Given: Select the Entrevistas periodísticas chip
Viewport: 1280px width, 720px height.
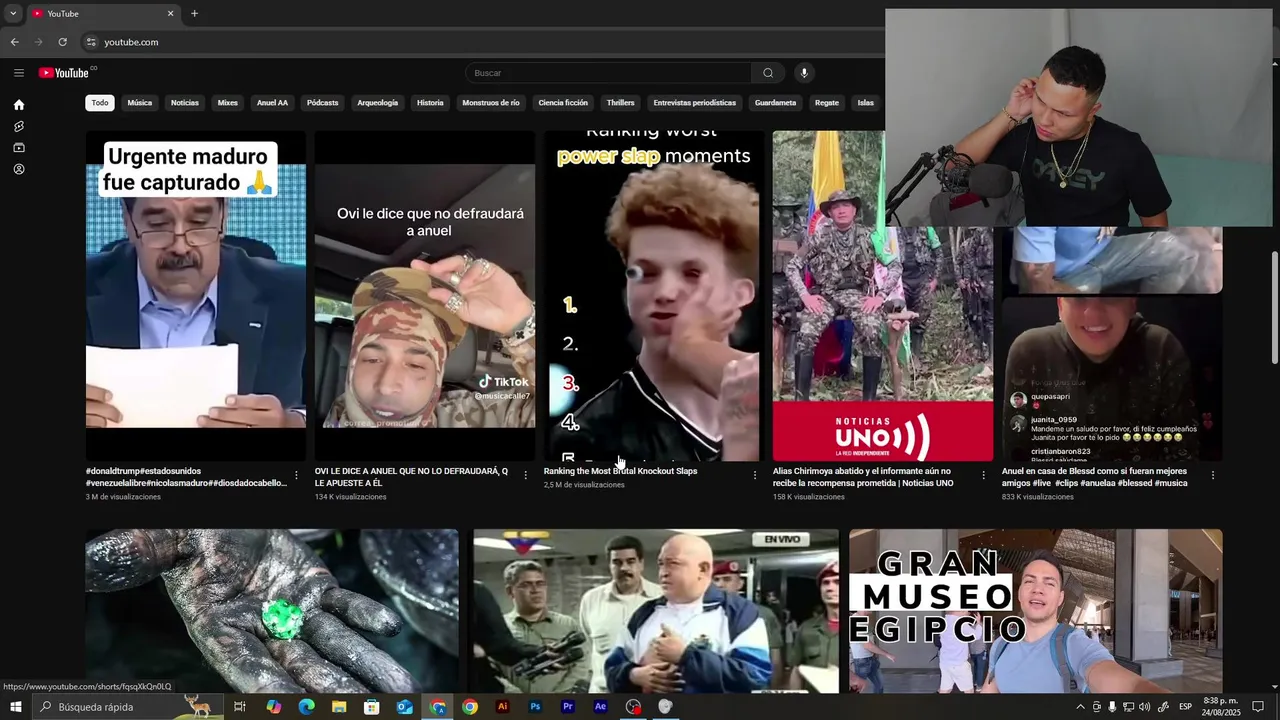Looking at the screenshot, I should click(x=695, y=103).
